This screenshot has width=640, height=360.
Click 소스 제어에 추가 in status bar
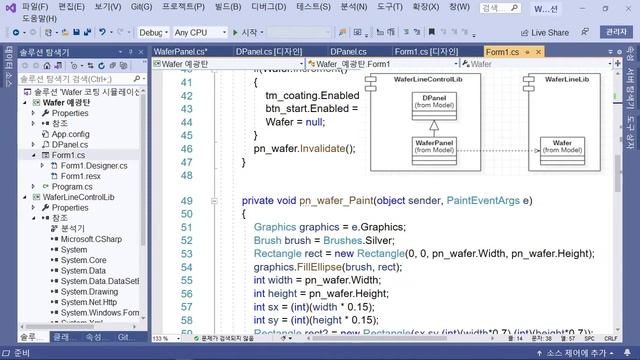coord(575,353)
